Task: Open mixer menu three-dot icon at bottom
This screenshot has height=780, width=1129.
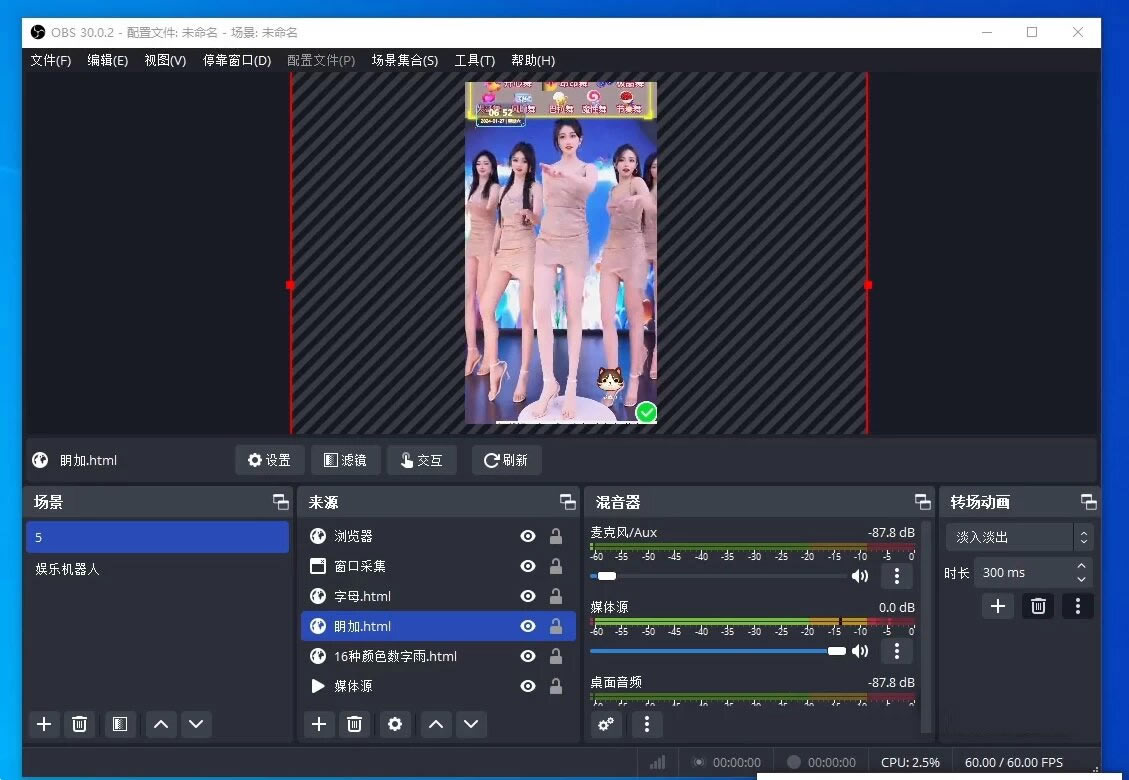Action: [647, 724]
